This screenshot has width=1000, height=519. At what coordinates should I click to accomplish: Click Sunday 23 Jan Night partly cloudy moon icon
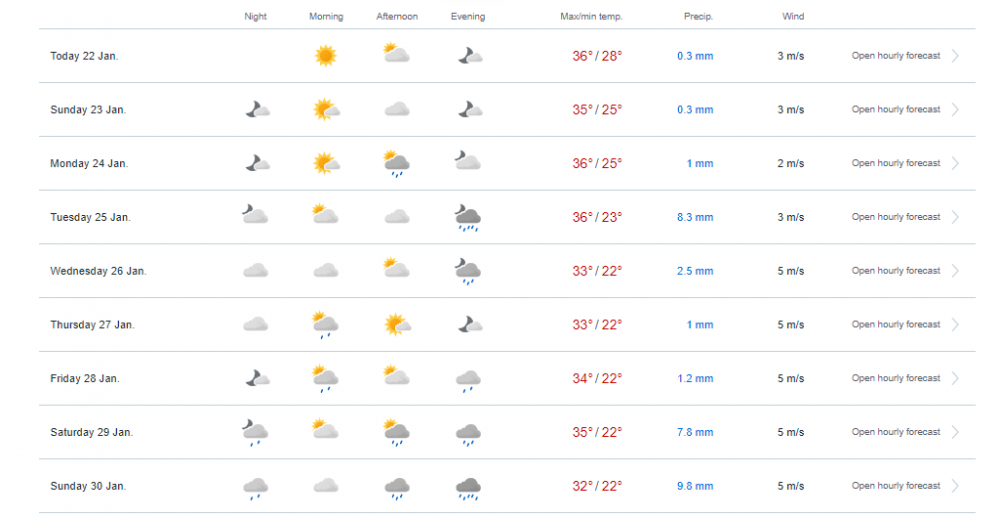point(257,109)
